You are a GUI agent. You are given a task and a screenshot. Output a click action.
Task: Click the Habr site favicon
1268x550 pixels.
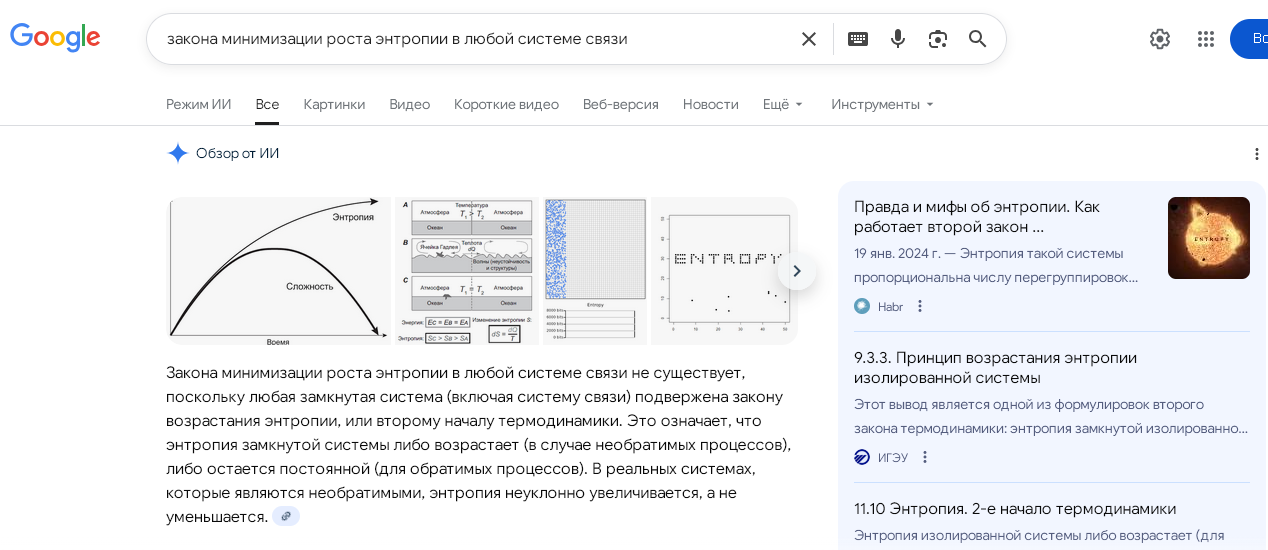click(862, 306)
